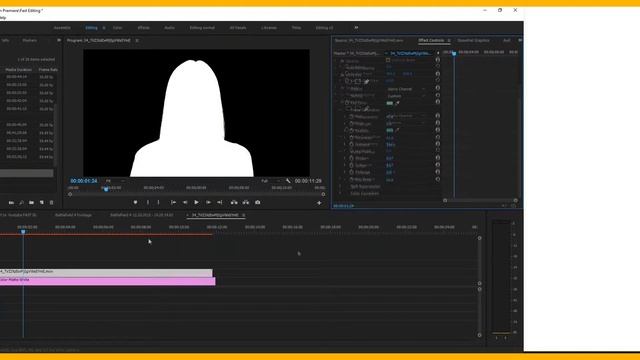Click the Project panel horizontal scrollbar
640x360 pixels.
[x=27, y=173]
